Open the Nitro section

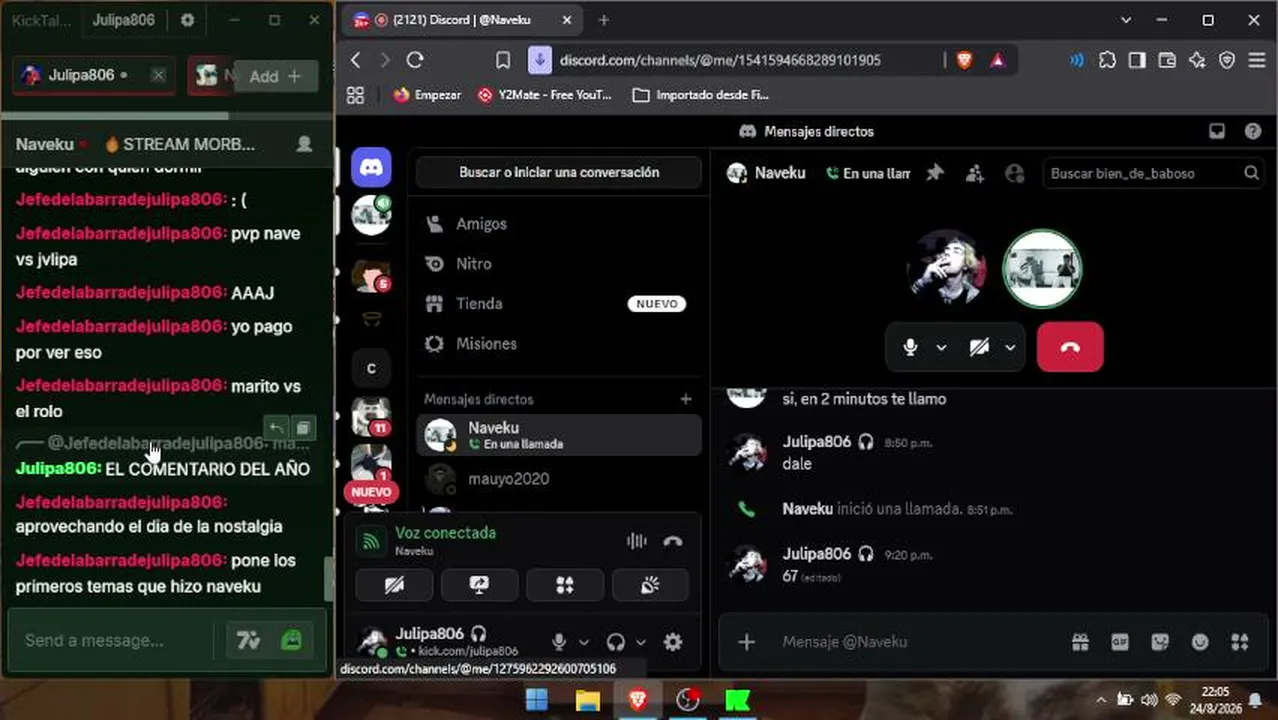click(x=559, y=264)
